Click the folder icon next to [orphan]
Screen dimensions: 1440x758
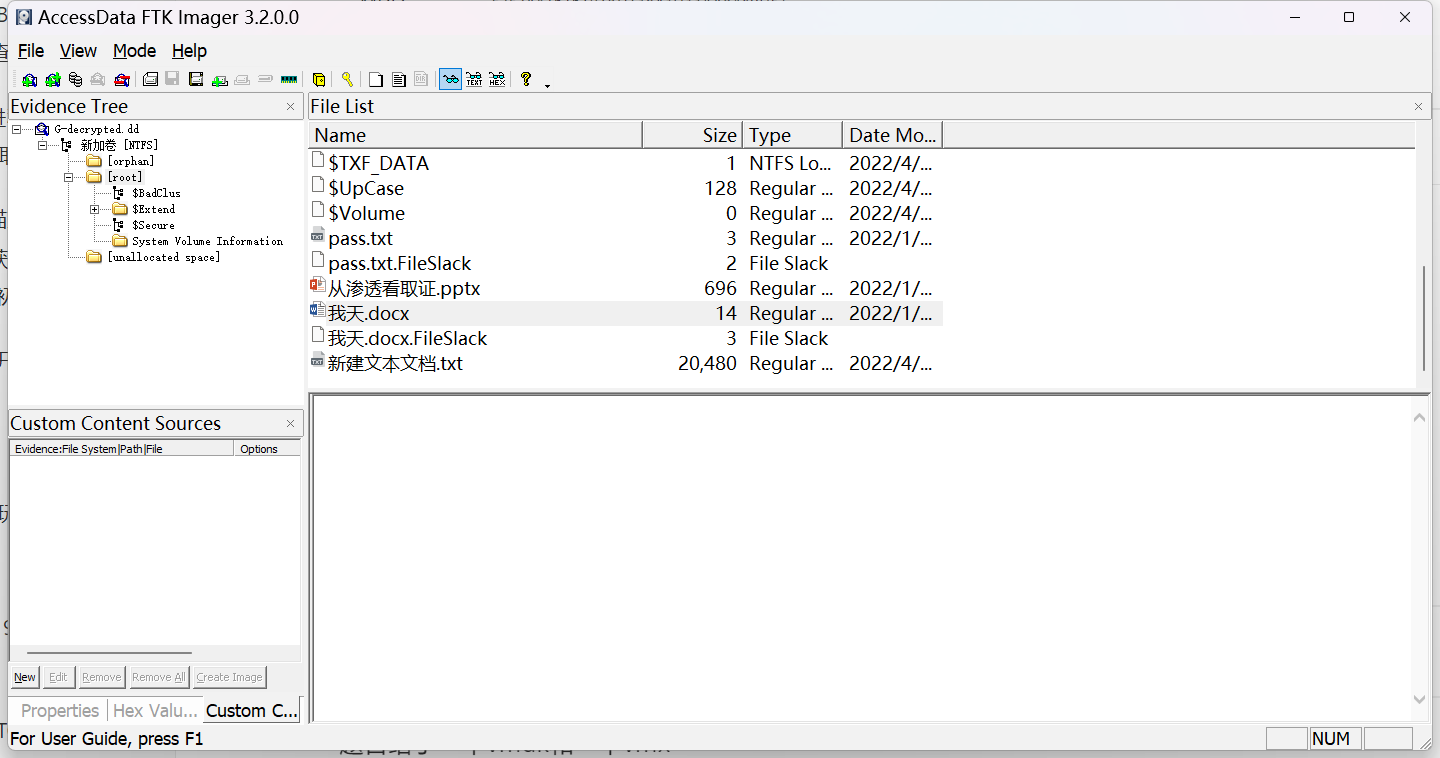click(94, 161)
